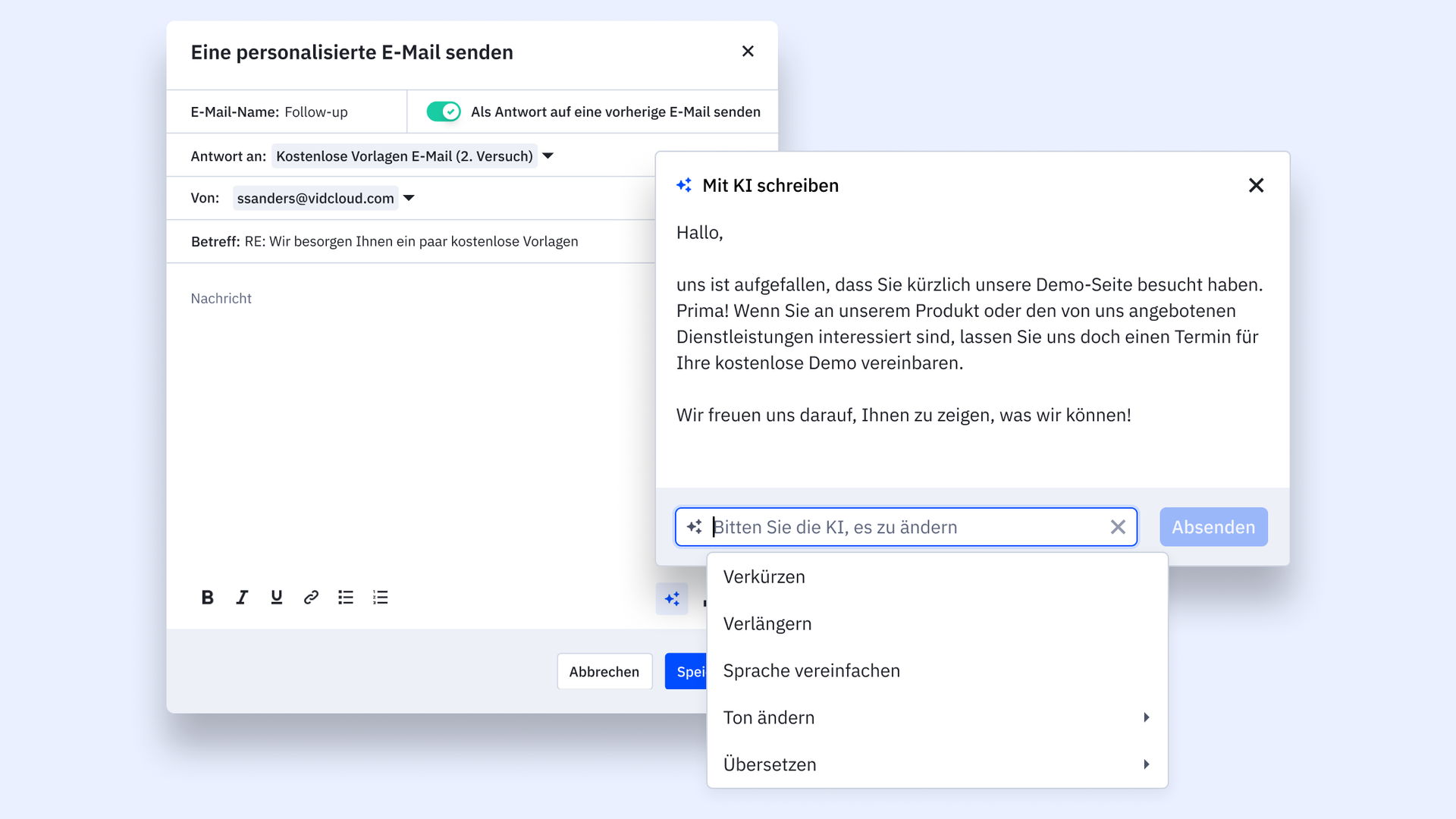1456x819 pixels.
Task: Insert a hyperlink
Action: coord(311,598)
